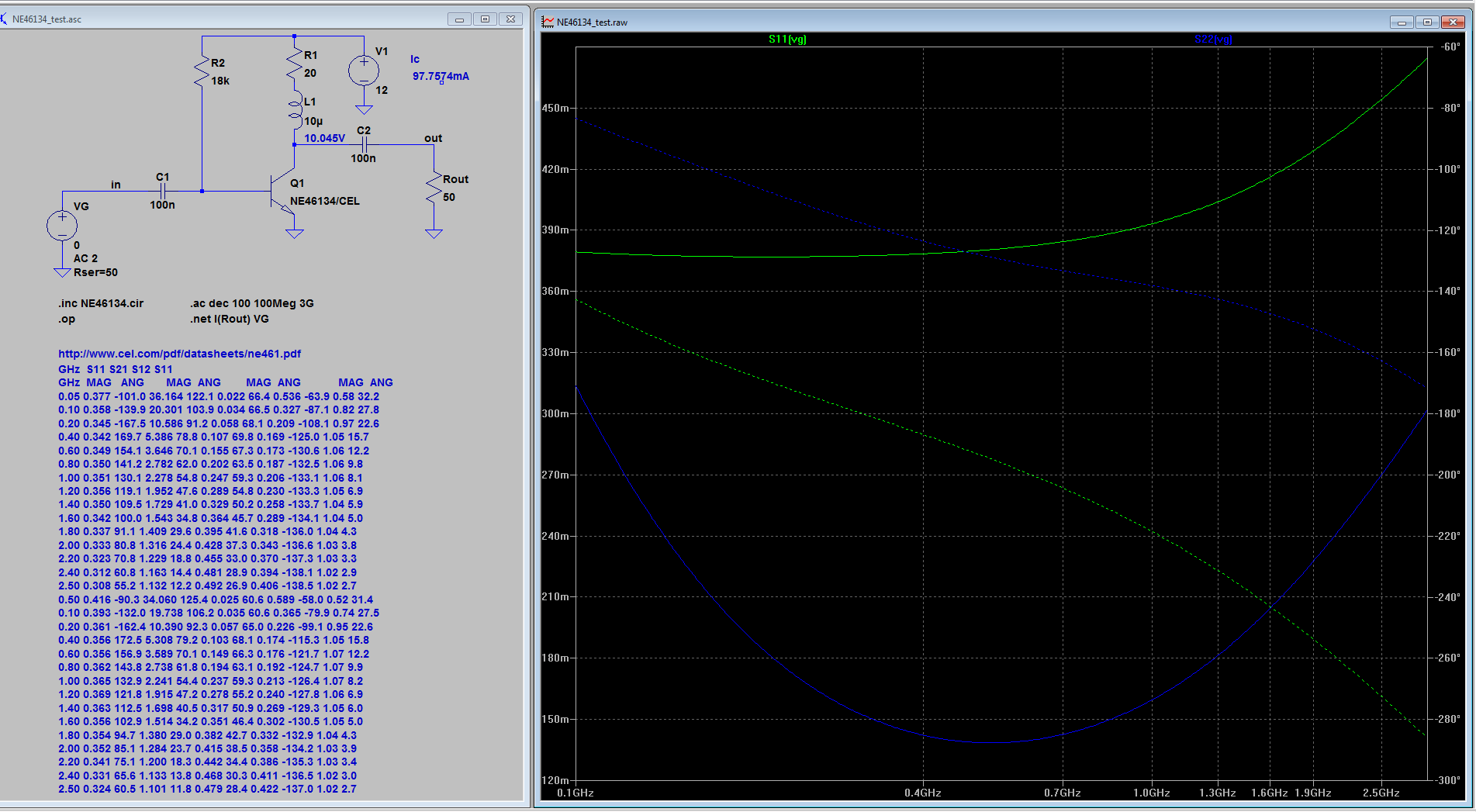This screenshot has height=812, width=1476.
Task: Close the NE46134_test.asc schematic window
Action: tap(510, 19)
